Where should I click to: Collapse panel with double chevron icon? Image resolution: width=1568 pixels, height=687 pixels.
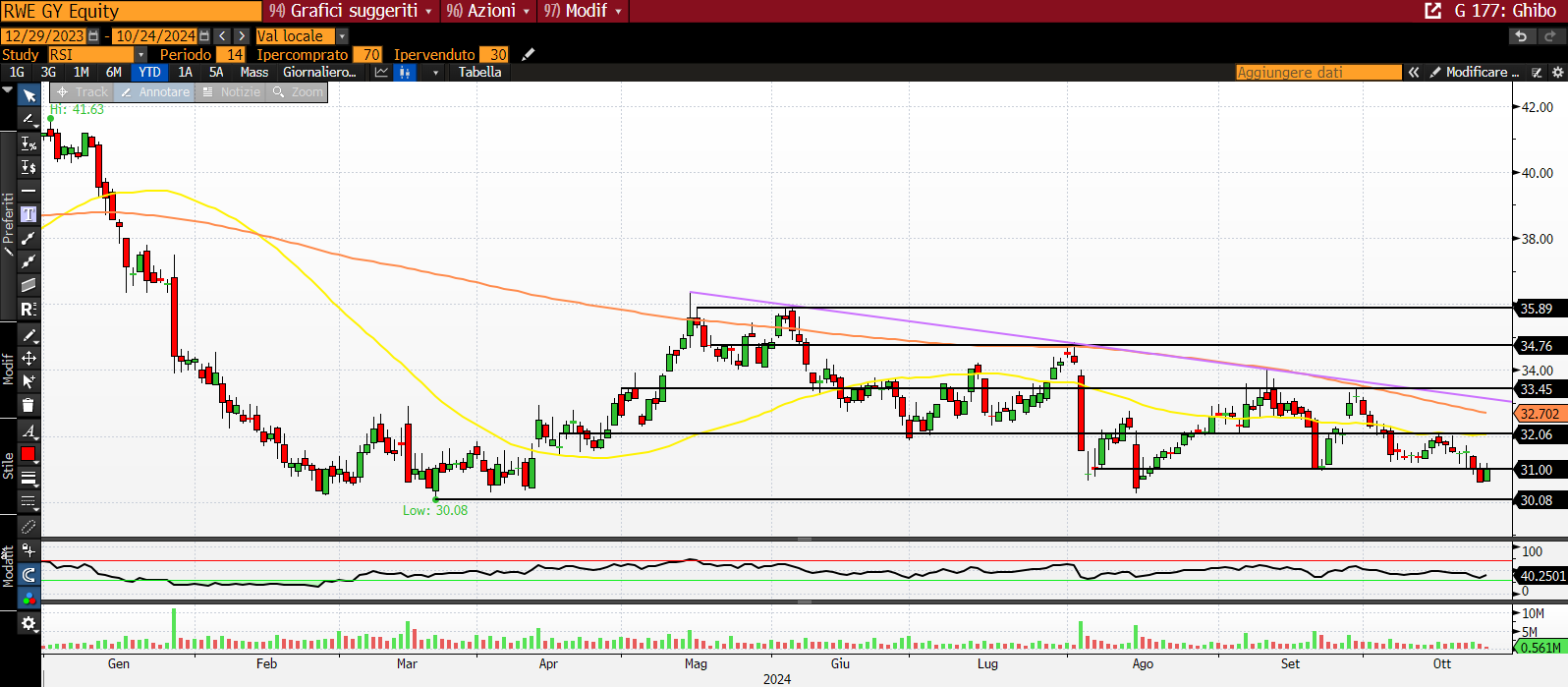pos(1414,72)
